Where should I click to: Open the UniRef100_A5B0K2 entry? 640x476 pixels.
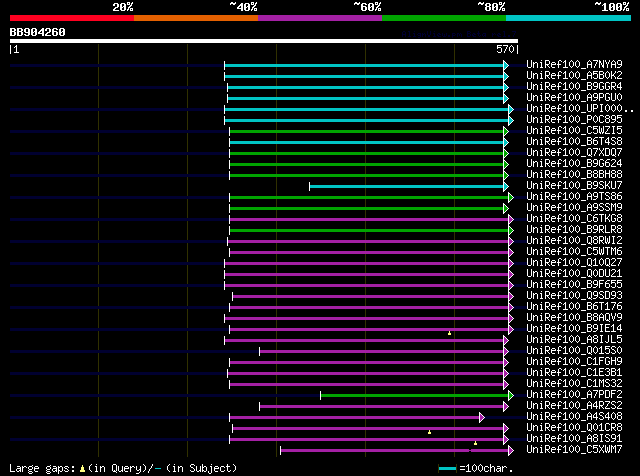(574, 76)
